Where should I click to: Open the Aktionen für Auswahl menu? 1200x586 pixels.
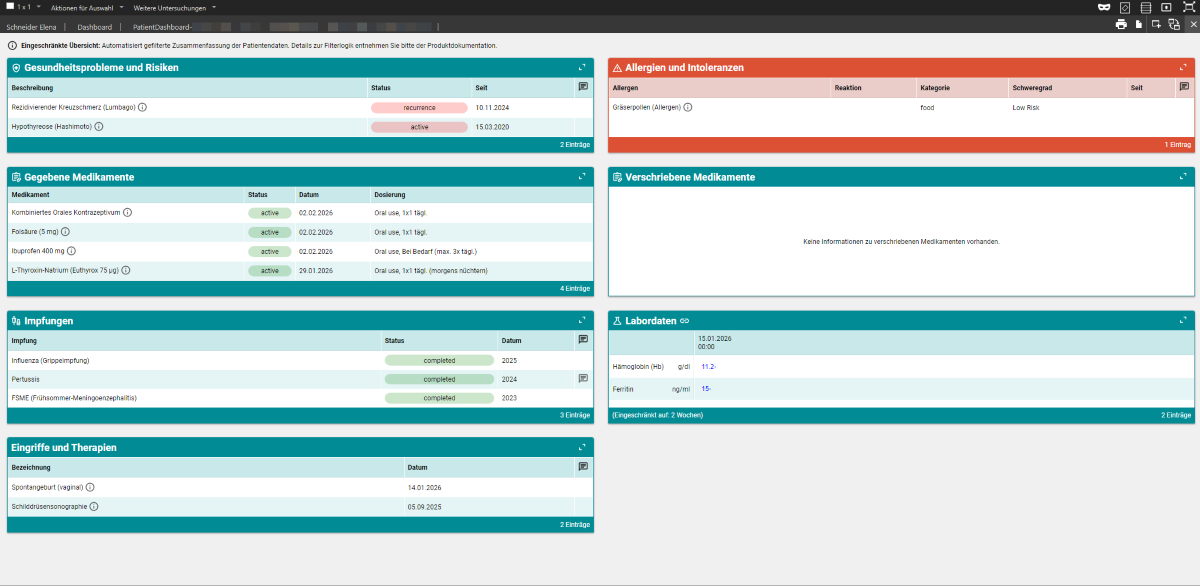pyautogui.click(x=87, y=7)
